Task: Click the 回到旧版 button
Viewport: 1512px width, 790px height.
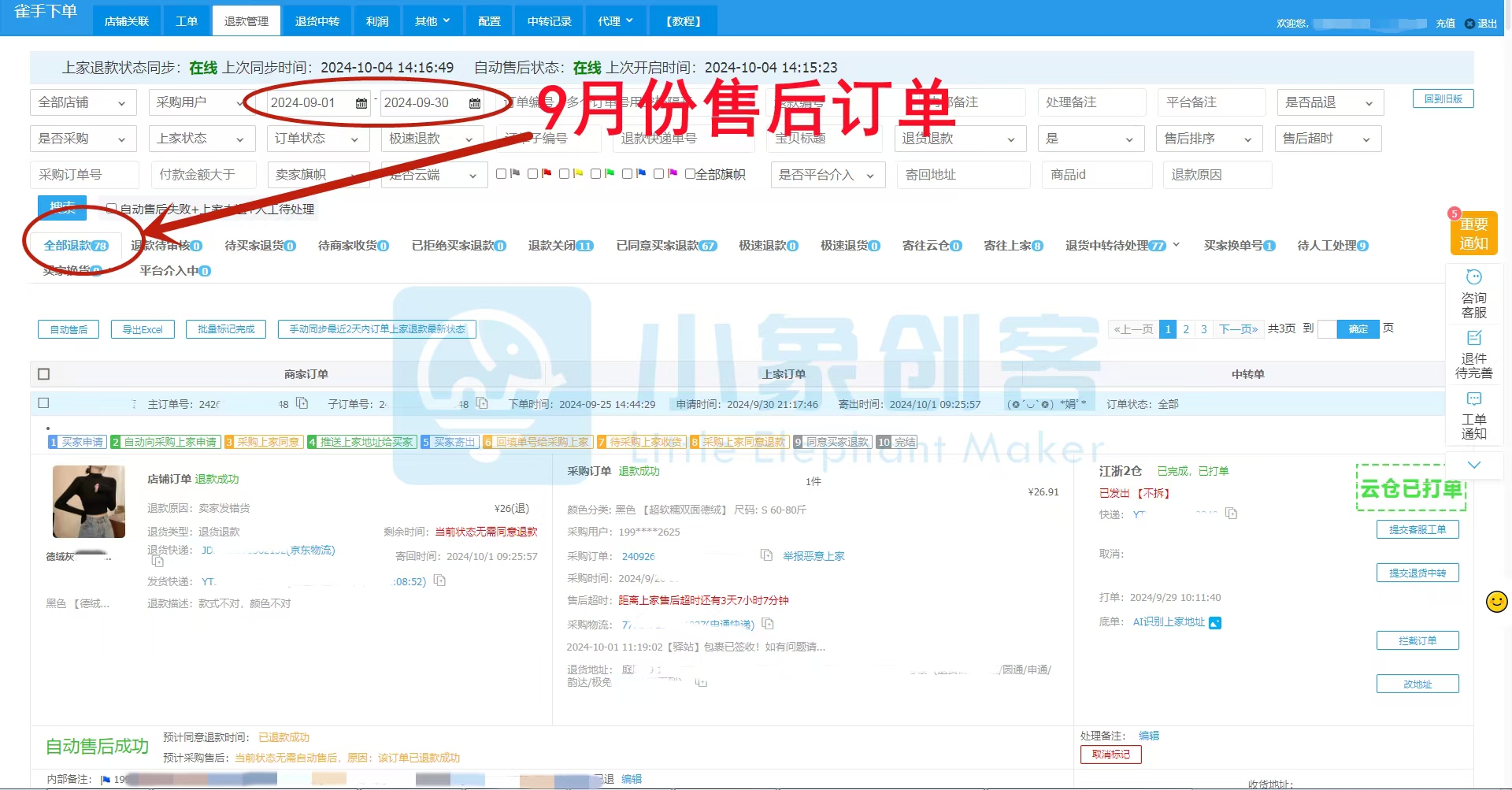Action: click(1443, 99)
